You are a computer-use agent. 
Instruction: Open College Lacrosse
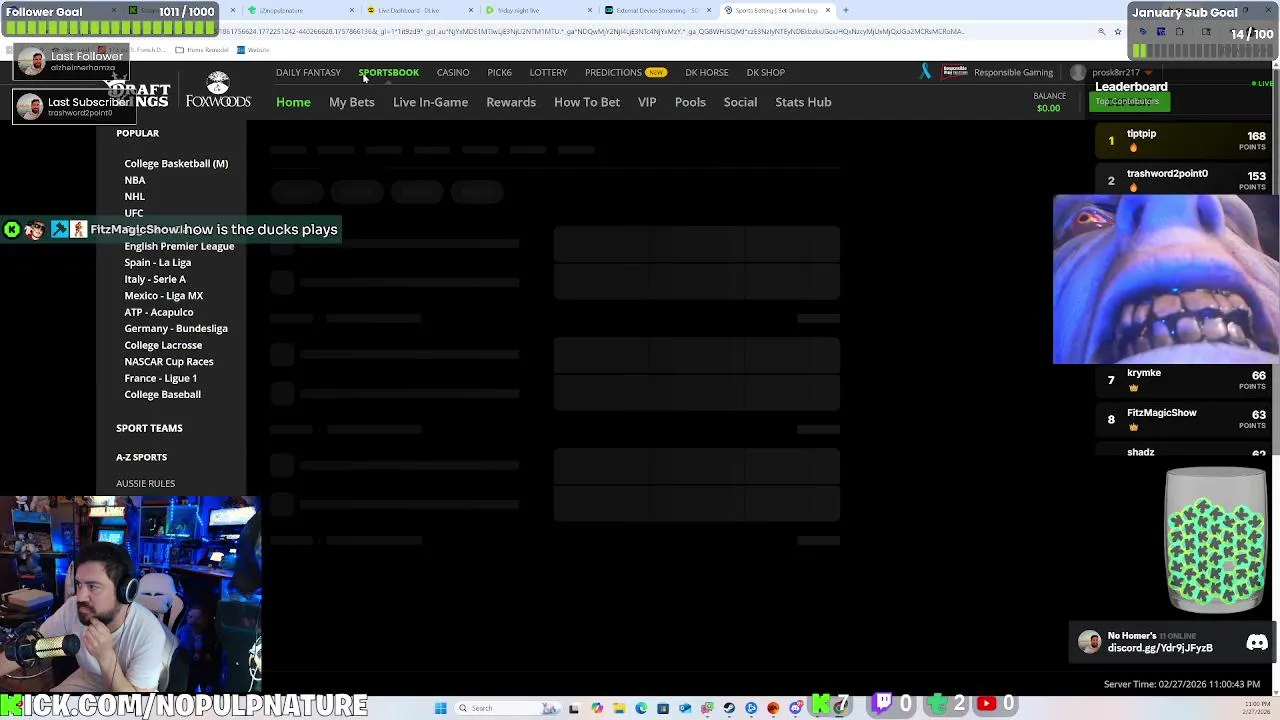(x=163, y=345)
